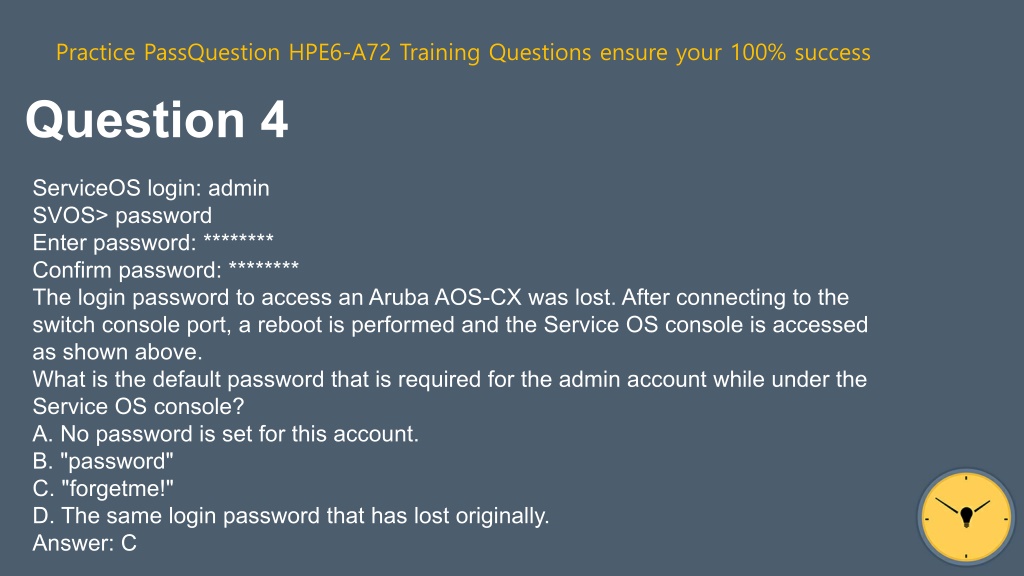Select answer option A no password
This screenshot has width=1024, height=576.
226,434
